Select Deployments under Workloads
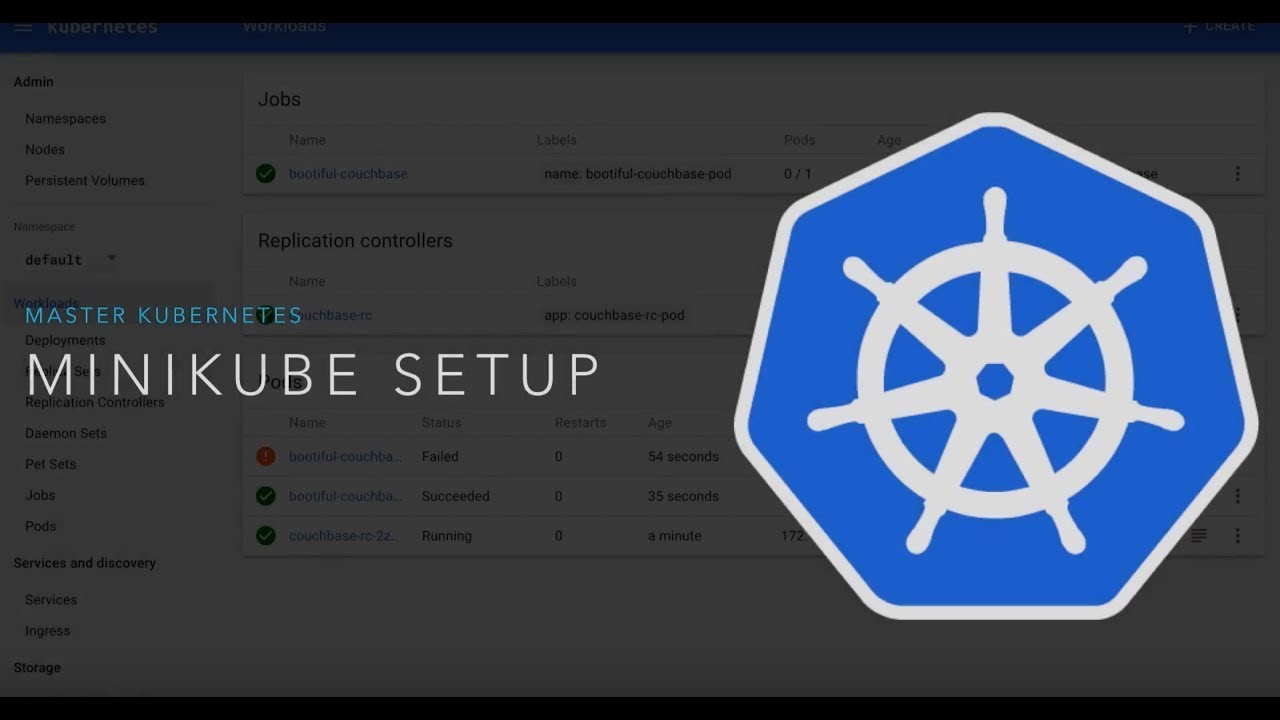Image resolution: width=1280 pixels, height=720 pixels. 65,340
